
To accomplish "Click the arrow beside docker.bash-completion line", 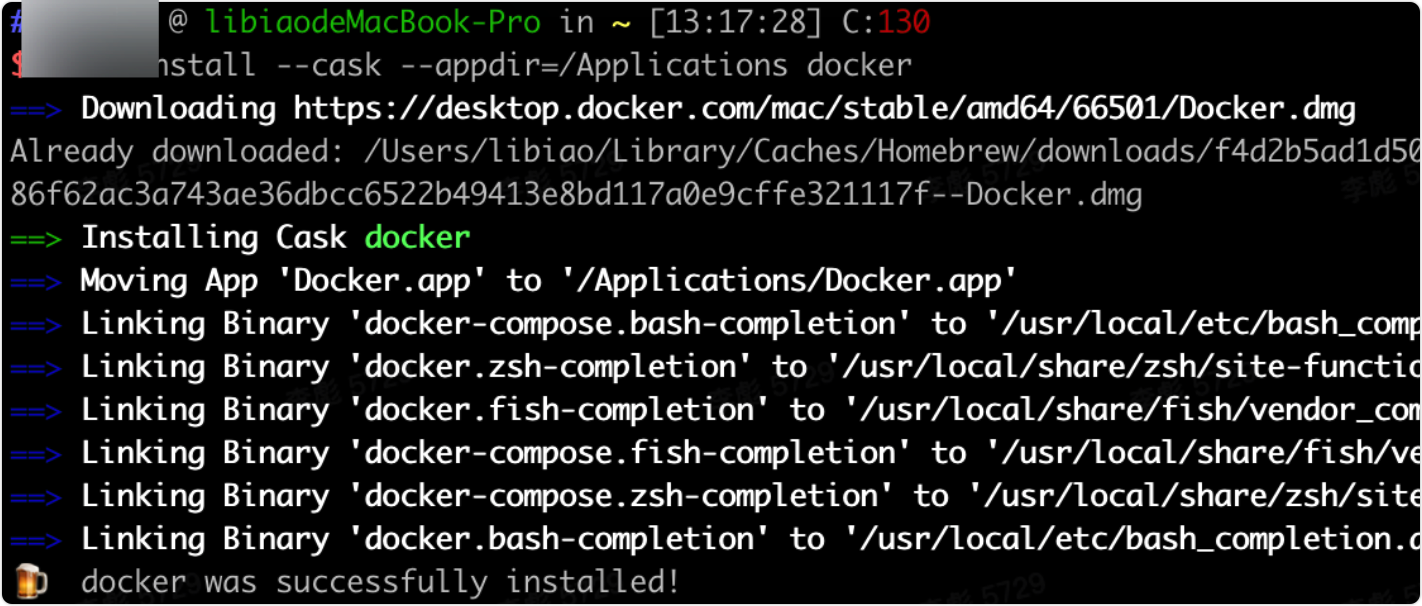I will point(36,540).
